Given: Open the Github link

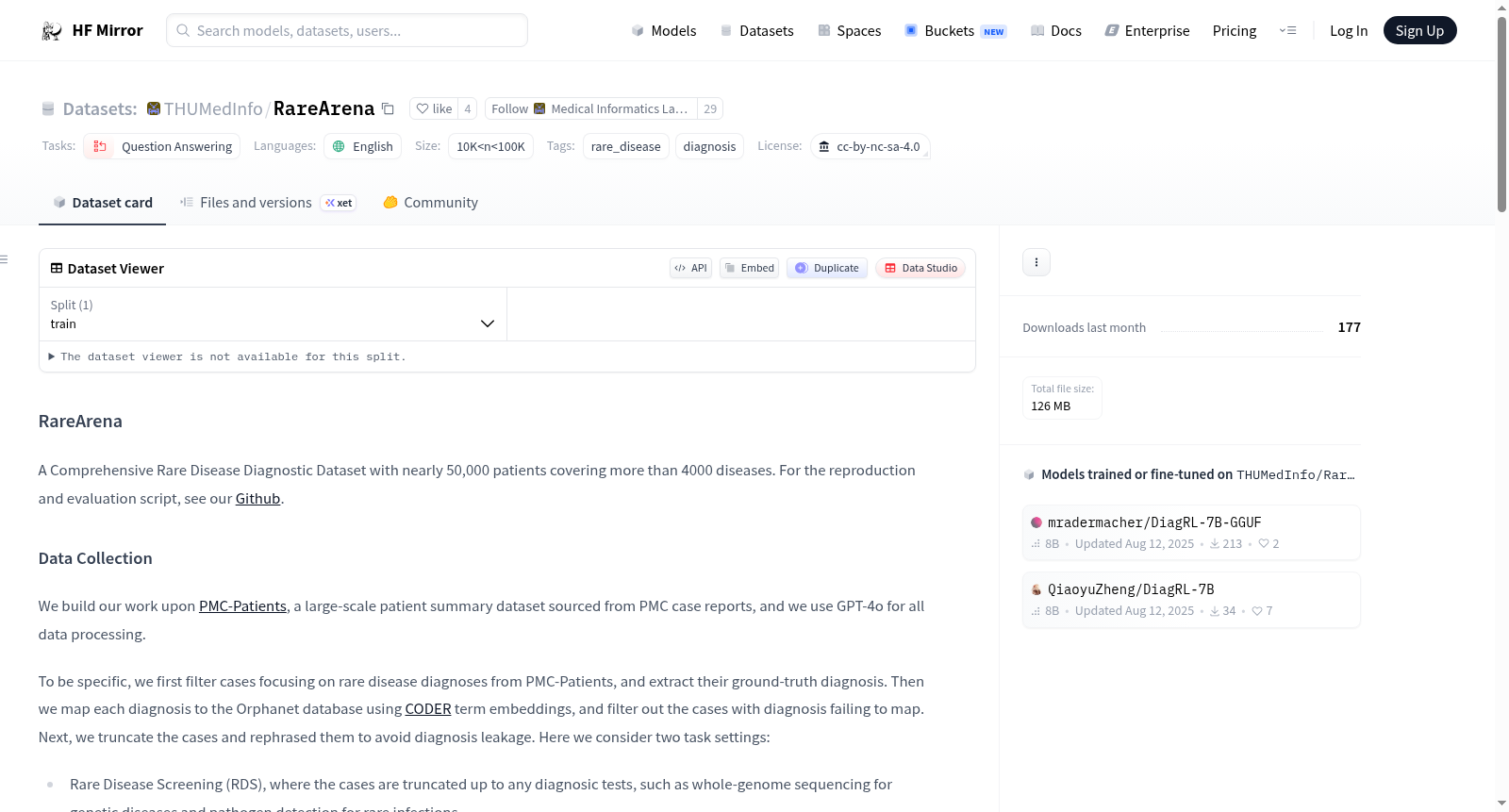Looking at the screenshot, I should tap(257, 499).
